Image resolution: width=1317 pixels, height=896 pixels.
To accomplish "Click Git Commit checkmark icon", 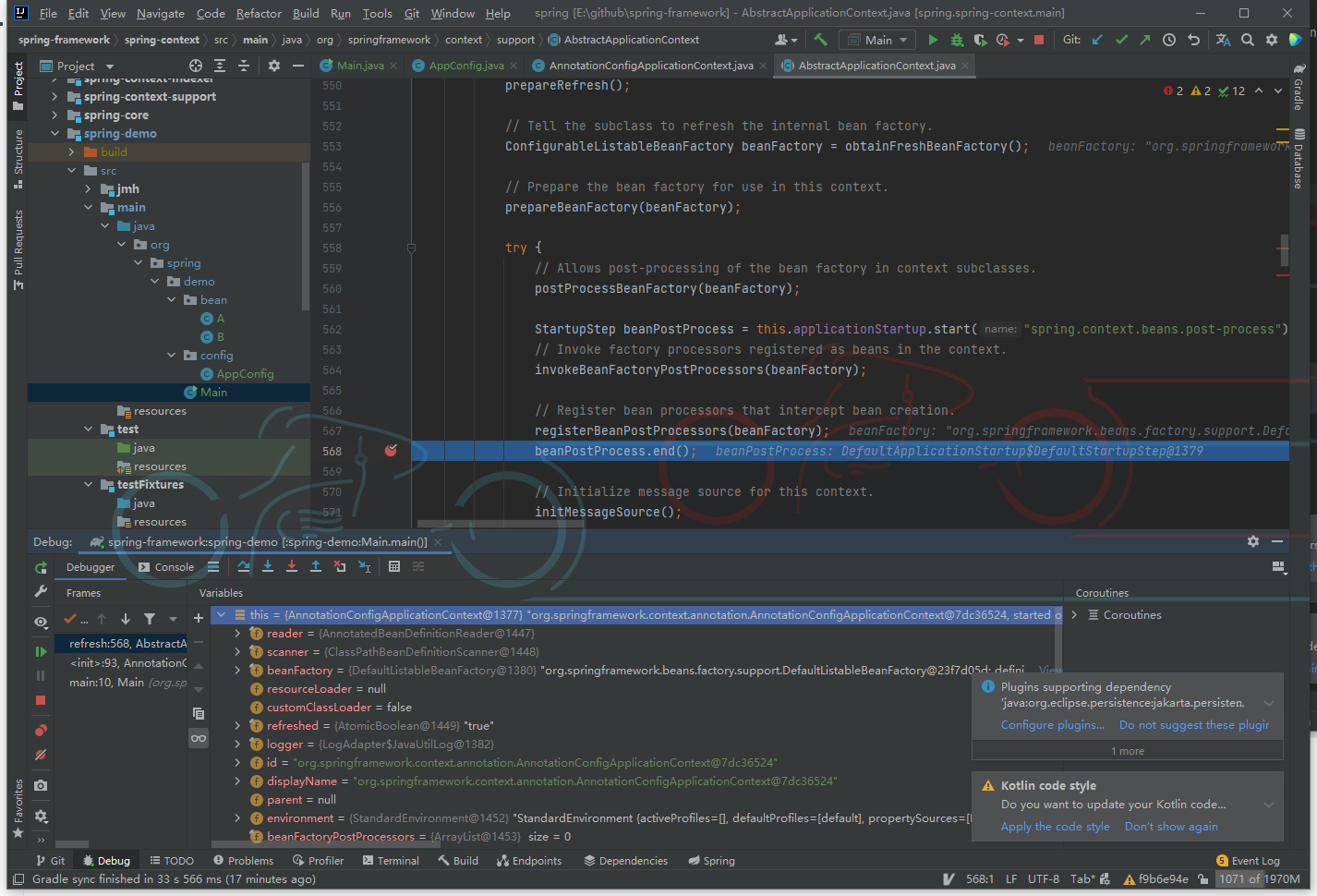I will (x=1121, y=40).
